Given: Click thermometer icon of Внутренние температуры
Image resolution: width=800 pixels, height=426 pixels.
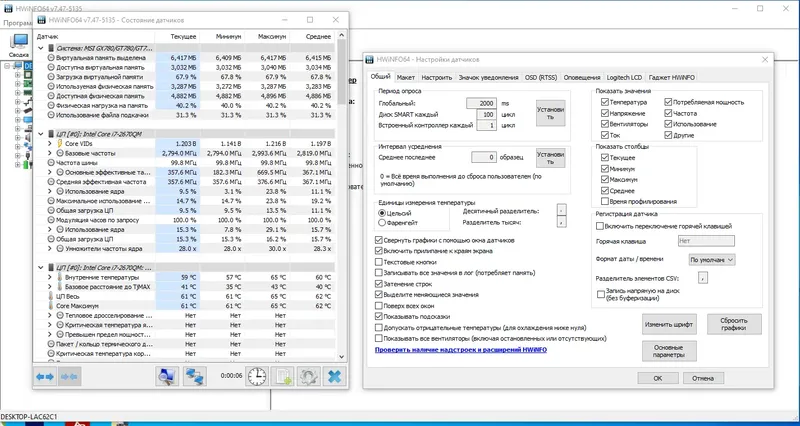Looking at the screenshot, I should click(x=60, y=277).
